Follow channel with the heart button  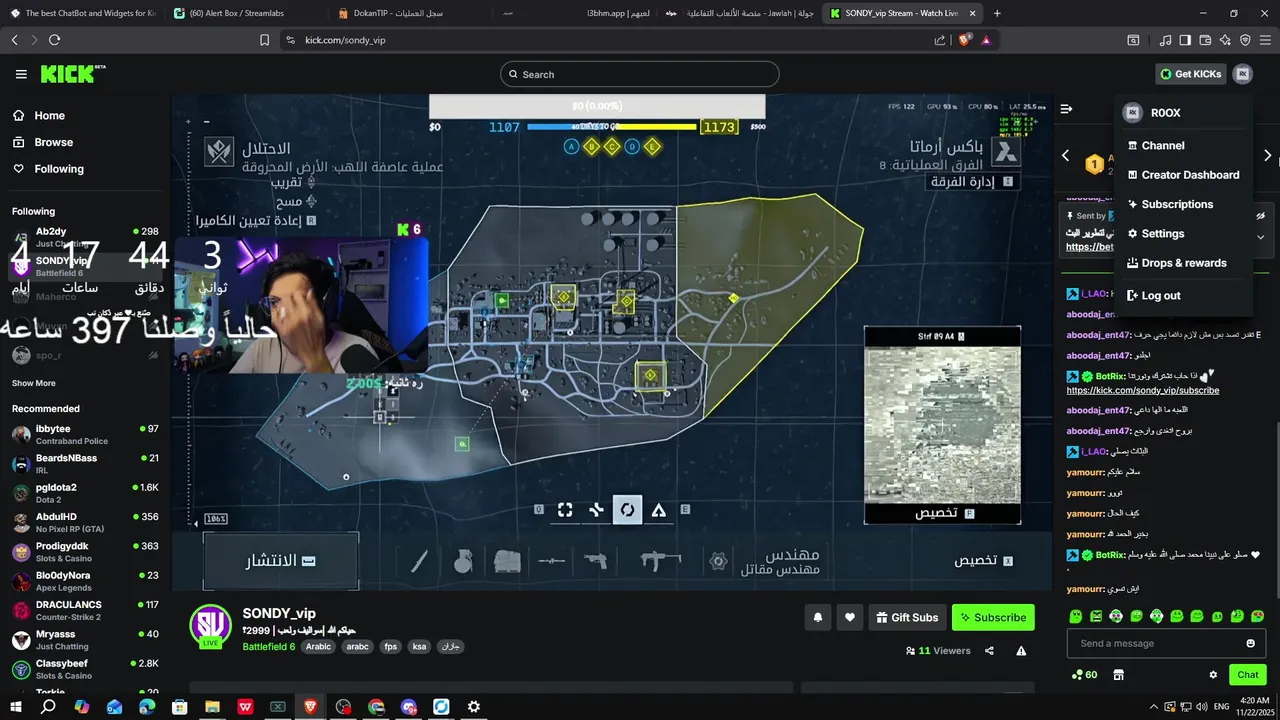coord(850,618)
